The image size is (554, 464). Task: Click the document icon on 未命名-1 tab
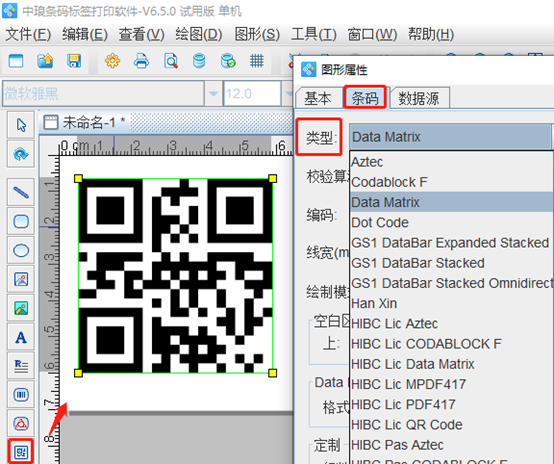point(51,123)
